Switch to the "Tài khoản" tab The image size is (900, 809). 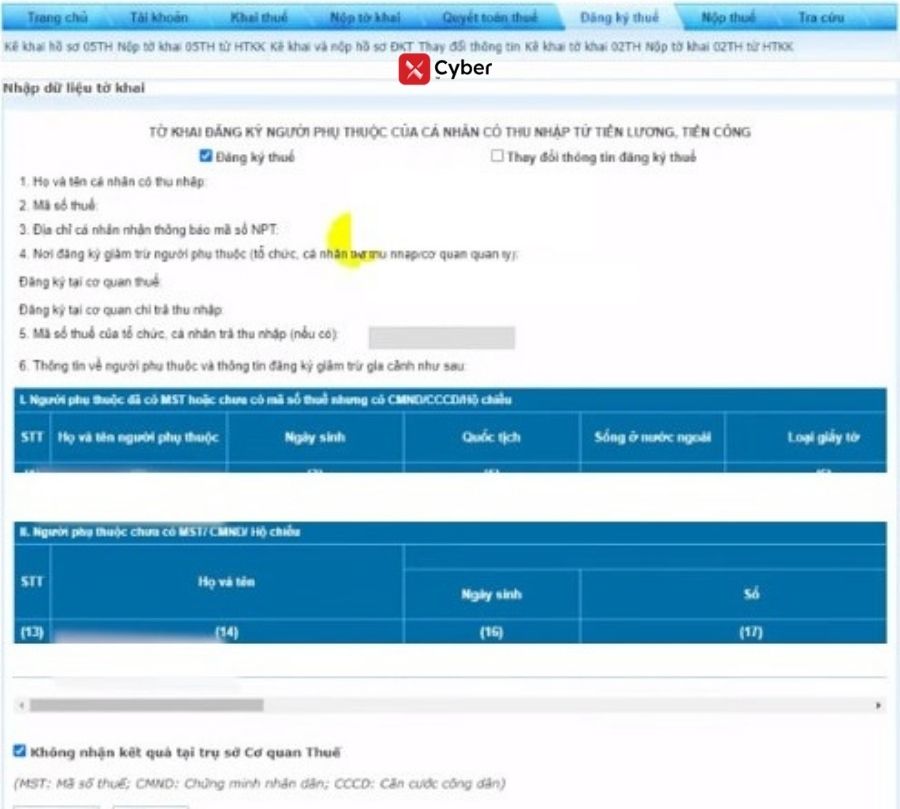click(x=158, y=18)
